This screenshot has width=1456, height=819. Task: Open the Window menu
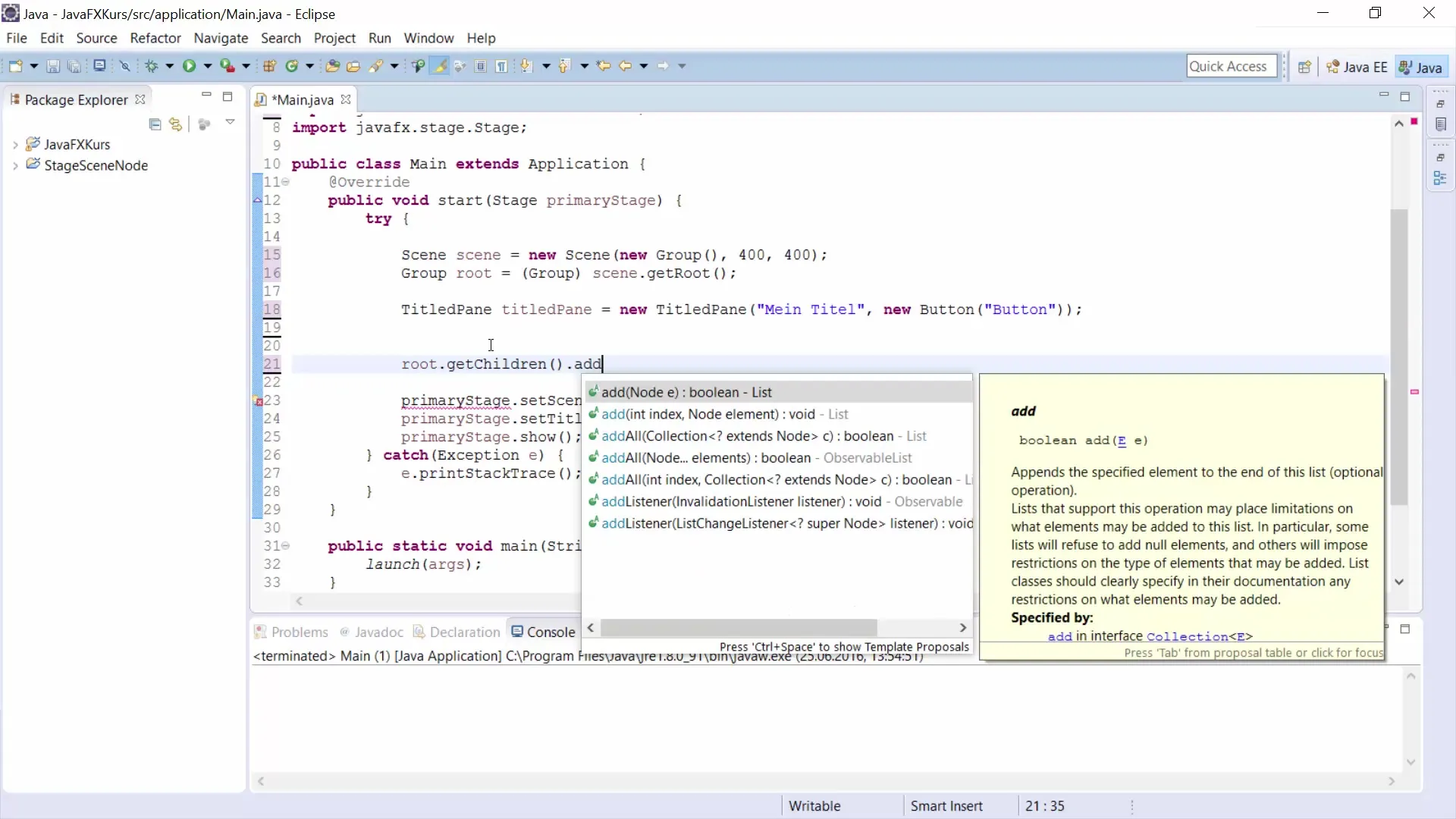428,38
